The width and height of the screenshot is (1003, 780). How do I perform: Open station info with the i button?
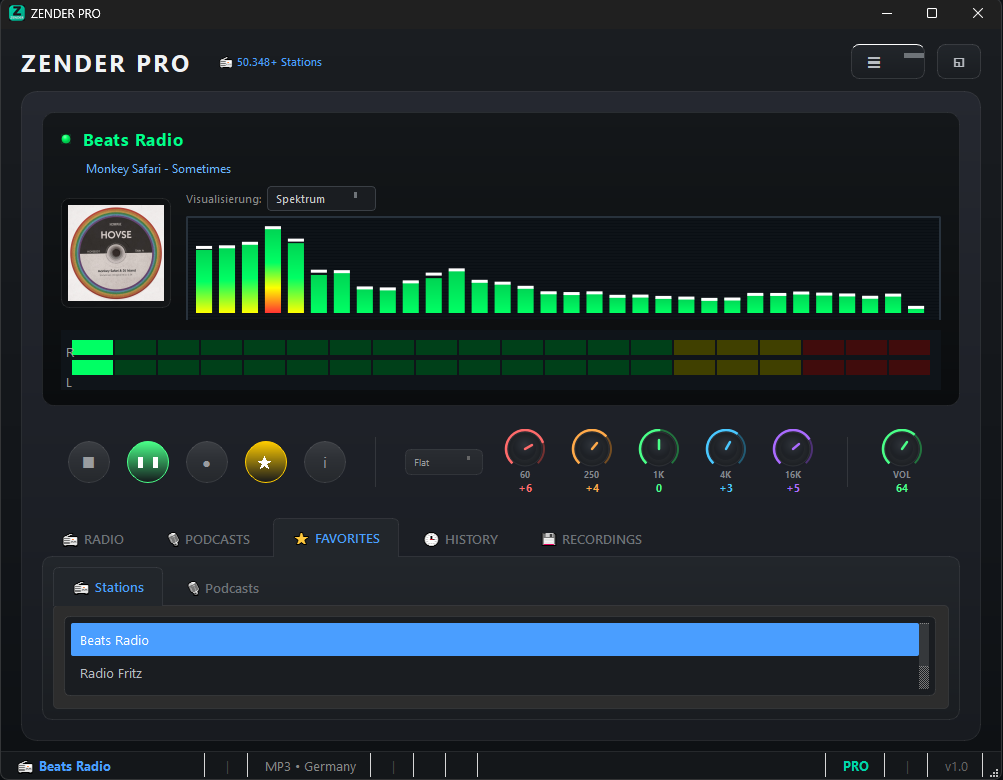(x=325, y=463)
